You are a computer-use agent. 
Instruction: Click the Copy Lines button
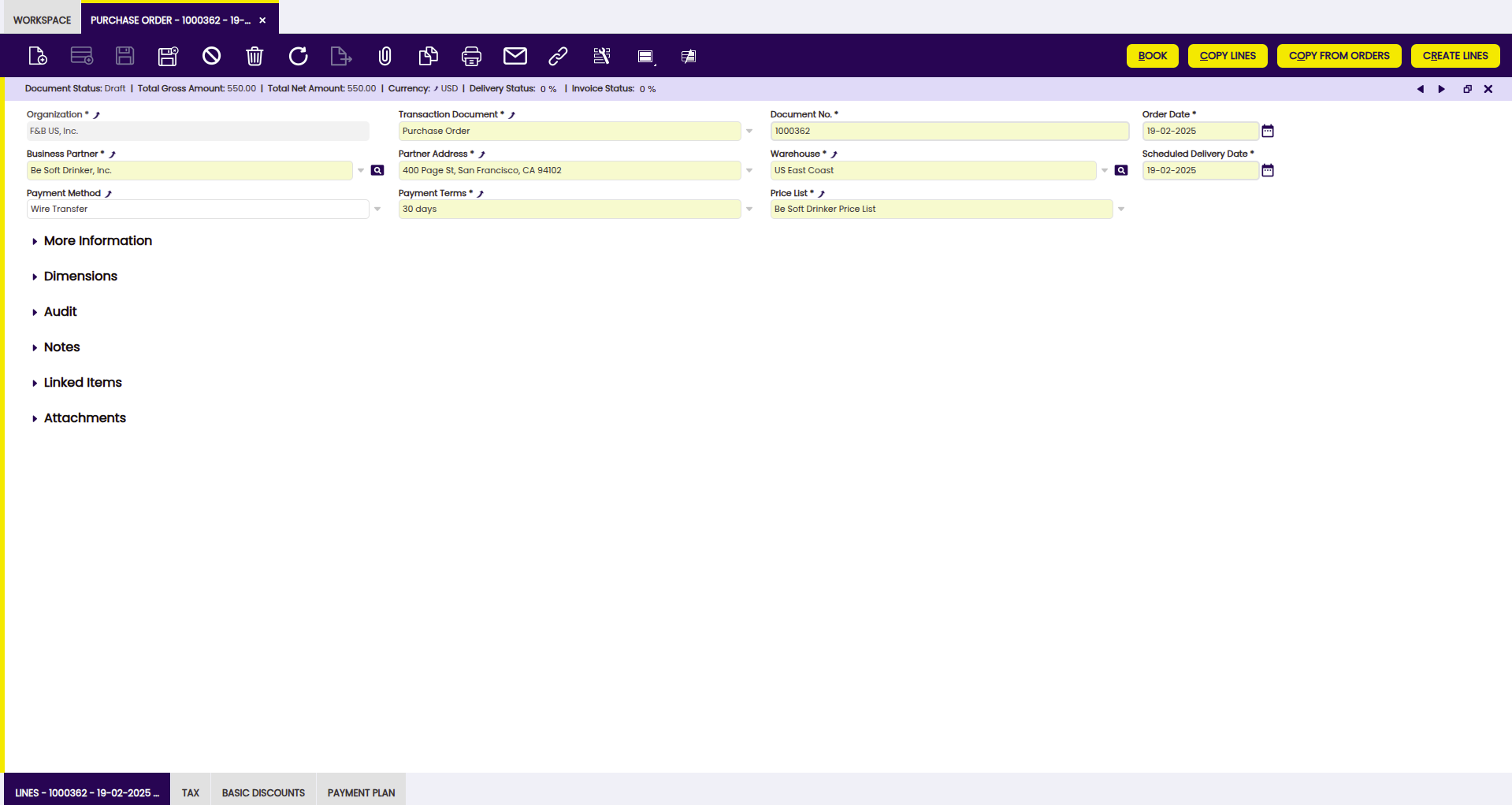pos(1228,56)
